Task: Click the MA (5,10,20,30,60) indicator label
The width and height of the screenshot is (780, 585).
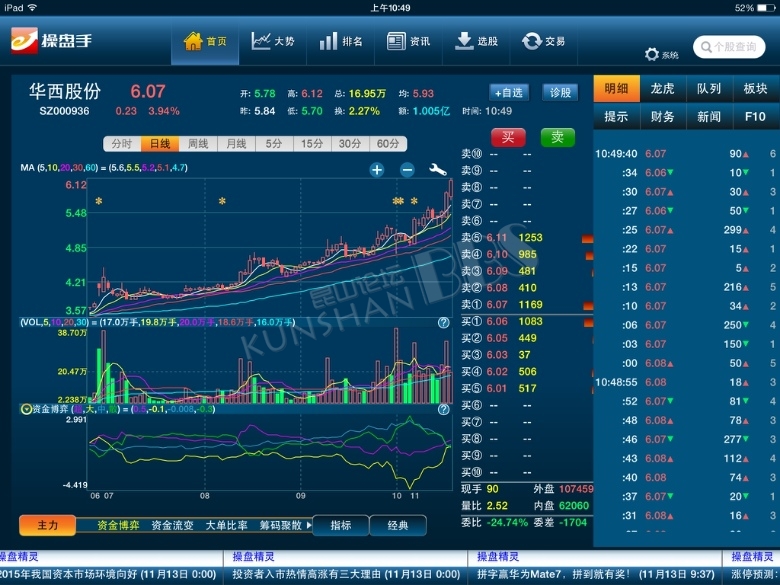Action: click(x=104, y=168)
